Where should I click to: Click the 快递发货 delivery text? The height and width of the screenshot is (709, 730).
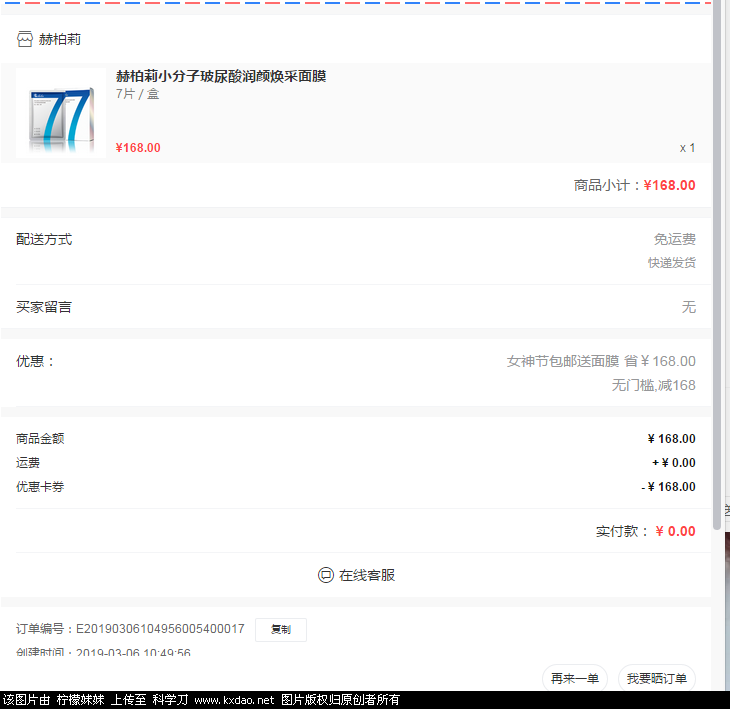point(672,263)
